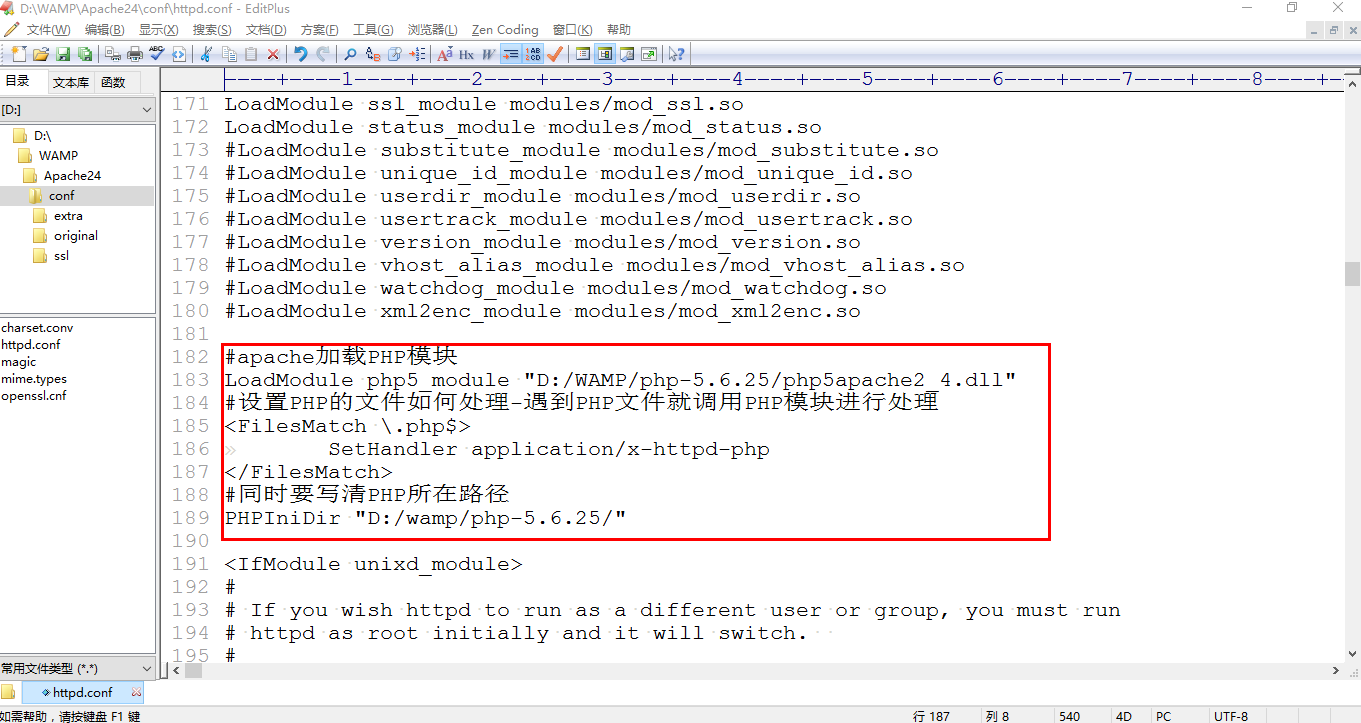The height and width of the screenshot is (723, 1361).
Task: Click the orange check mark icon
Action: 554,54
